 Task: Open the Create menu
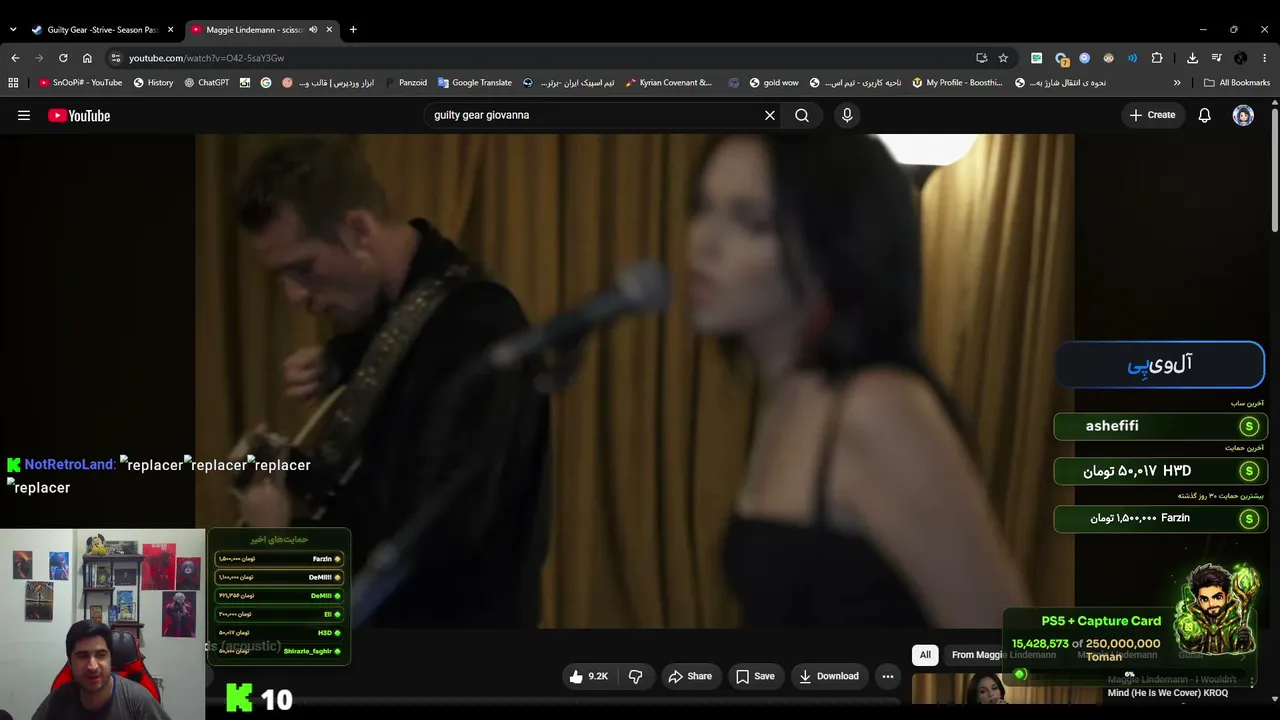[1152, 115]
